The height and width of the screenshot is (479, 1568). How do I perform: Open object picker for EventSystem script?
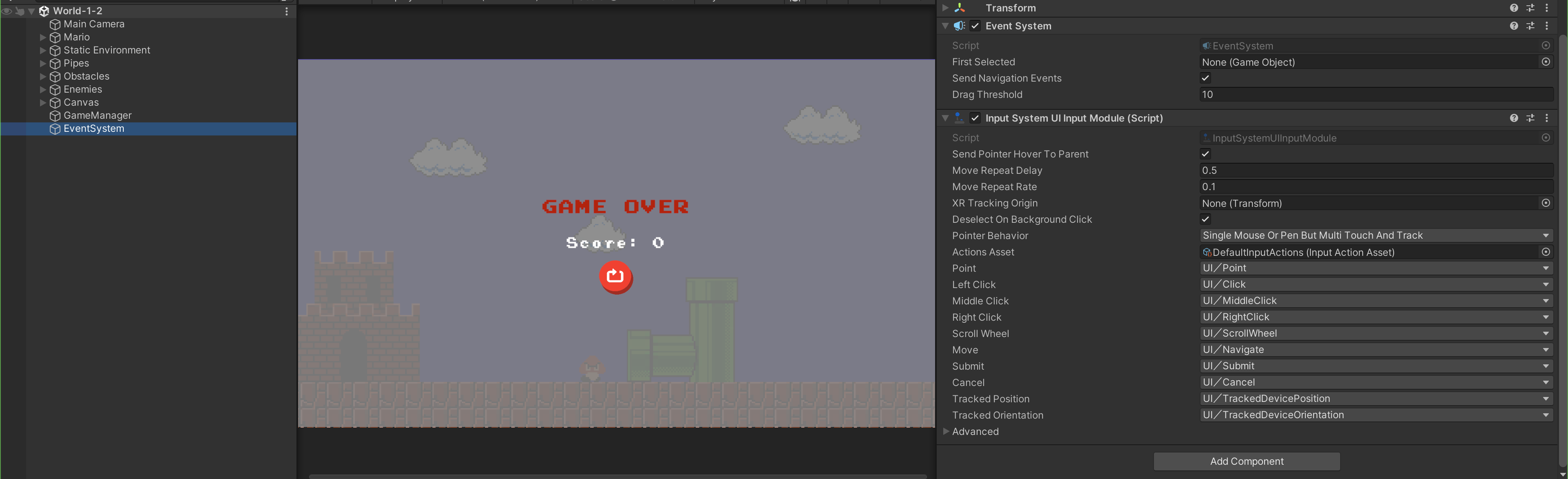point(1546,46)
